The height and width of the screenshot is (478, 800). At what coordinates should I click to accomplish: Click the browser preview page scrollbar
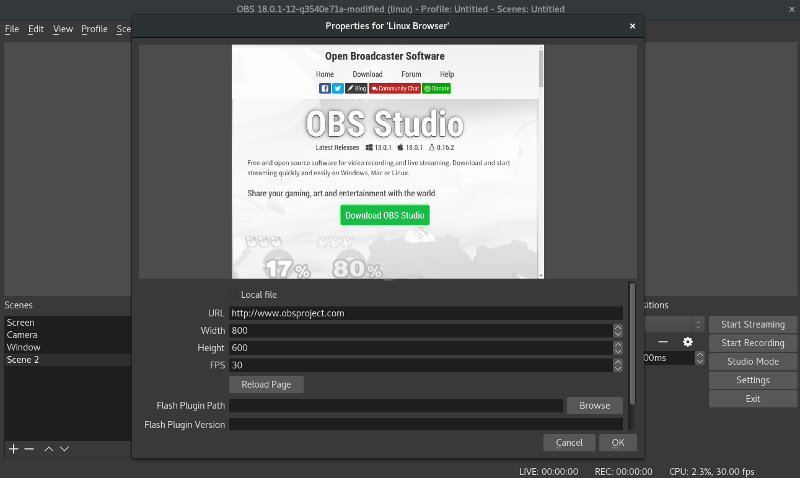[540, 67]
